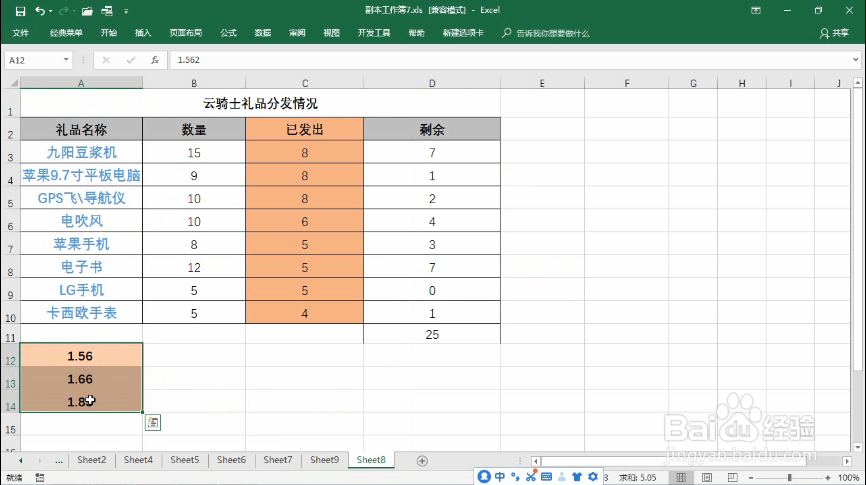Open the 文件 menu tab
The height and width of the screenshot is (485, 866).
pyautogui.click(x=20, y=33)
